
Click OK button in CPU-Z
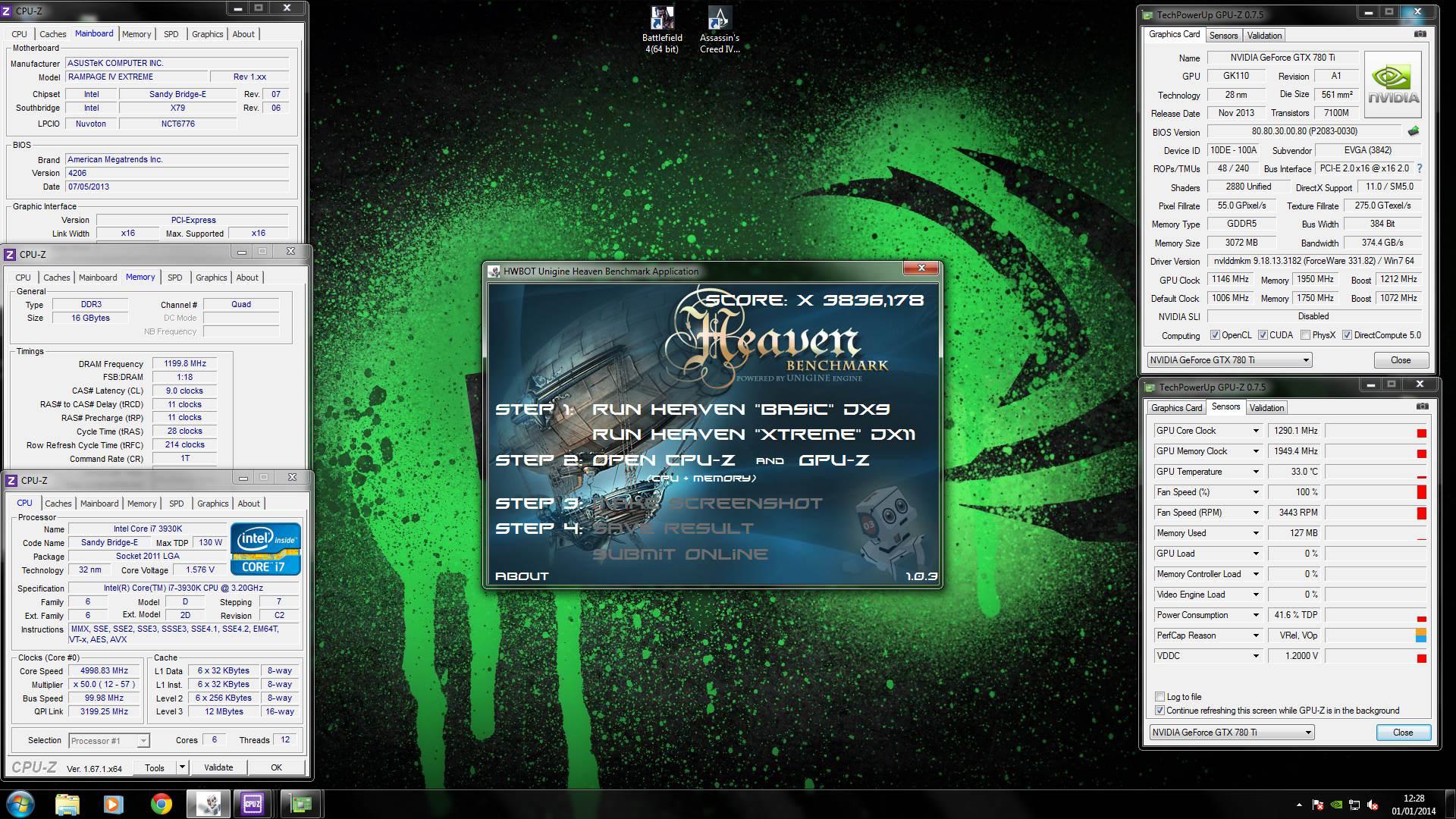tap(276, 767)
